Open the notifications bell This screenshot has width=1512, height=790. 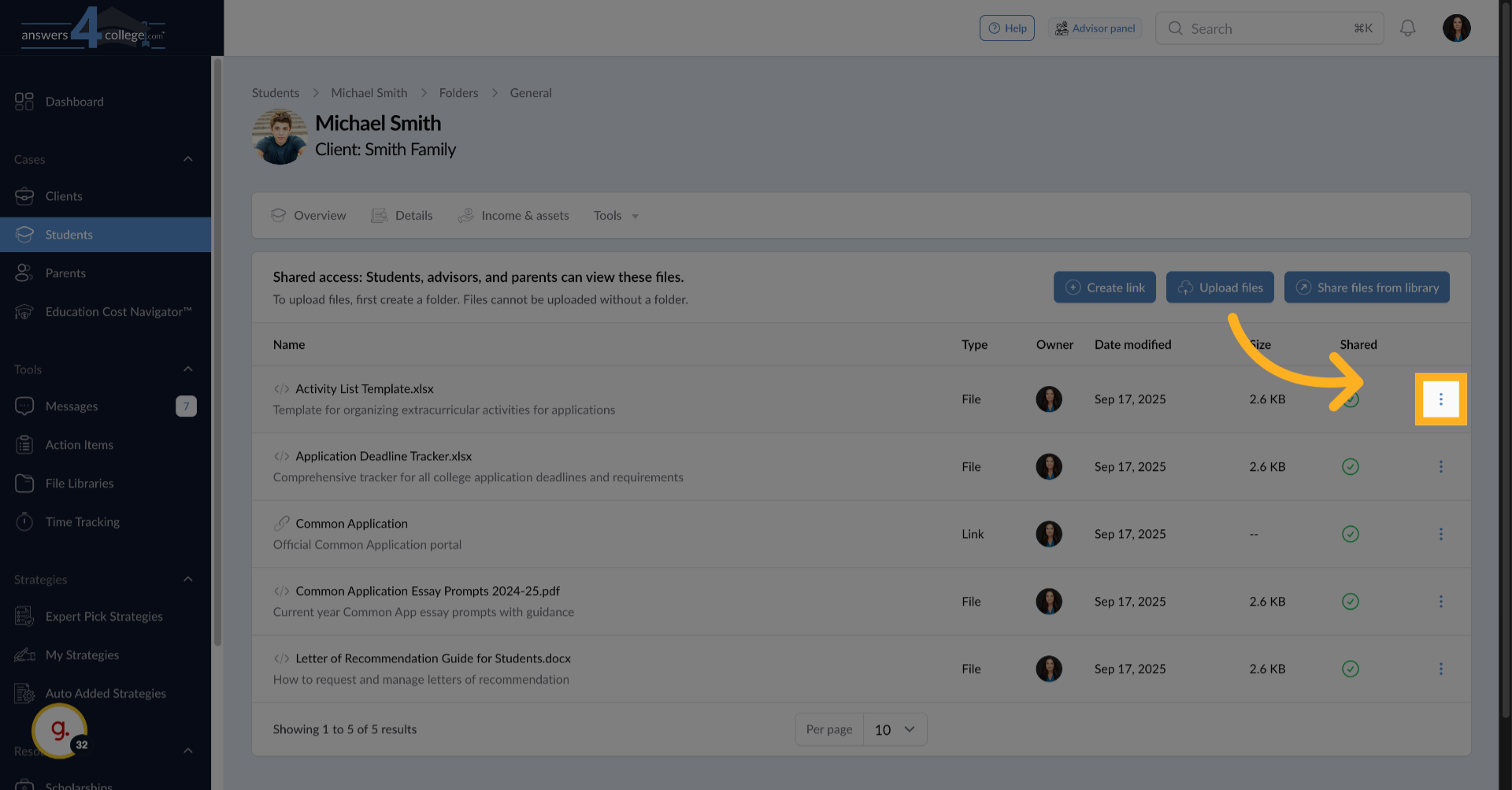[x=1407, y=28]
